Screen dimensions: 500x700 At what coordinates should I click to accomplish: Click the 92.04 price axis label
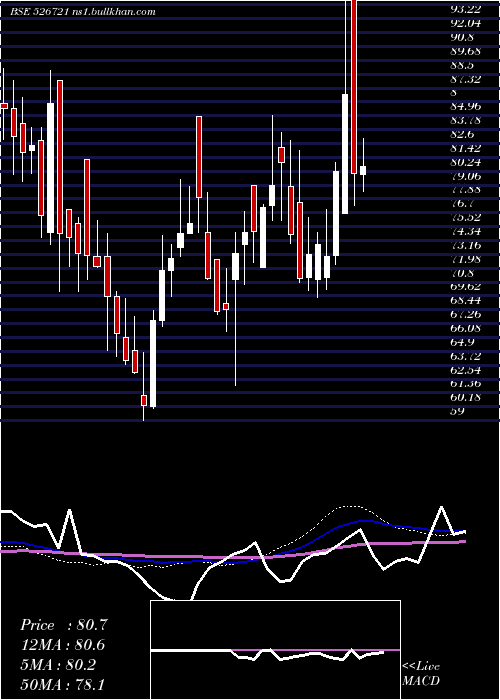tap(467, 23)
